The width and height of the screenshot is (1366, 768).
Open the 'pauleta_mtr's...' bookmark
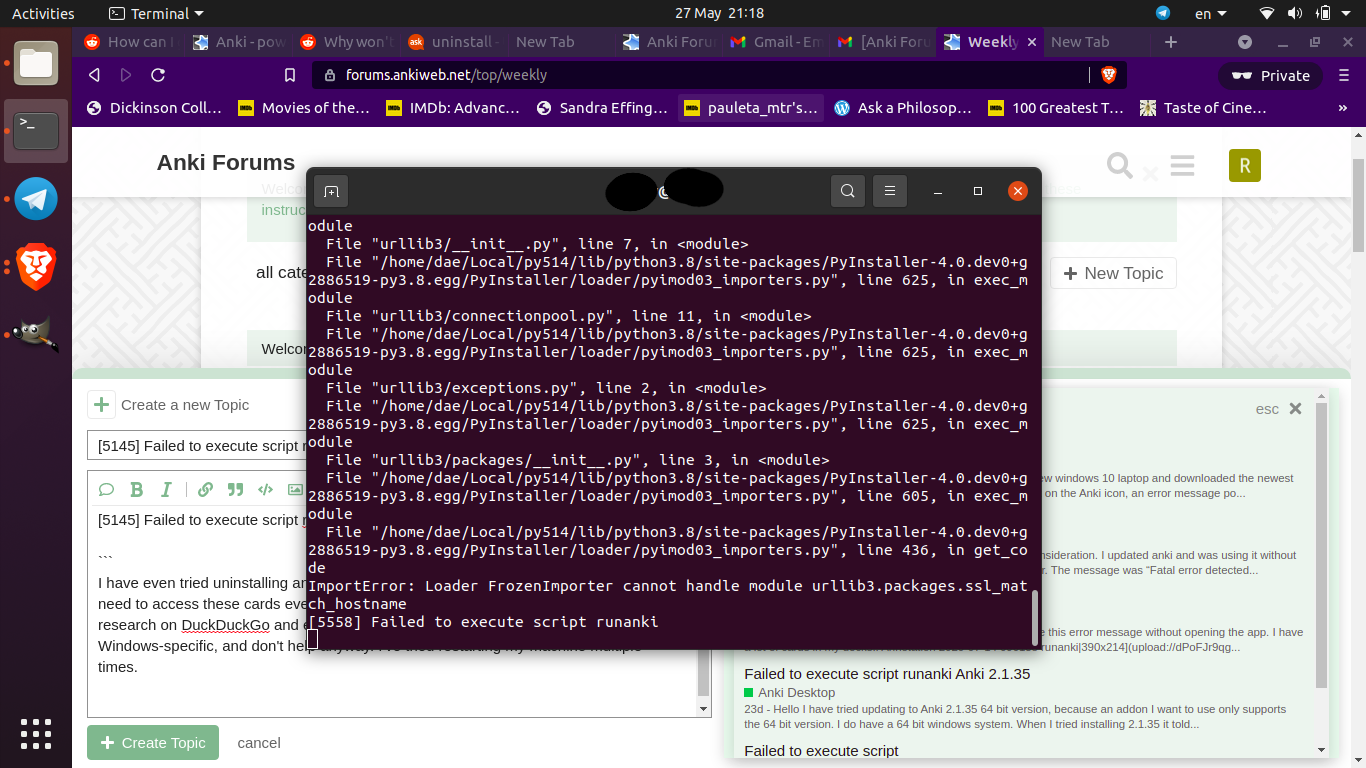751,108
